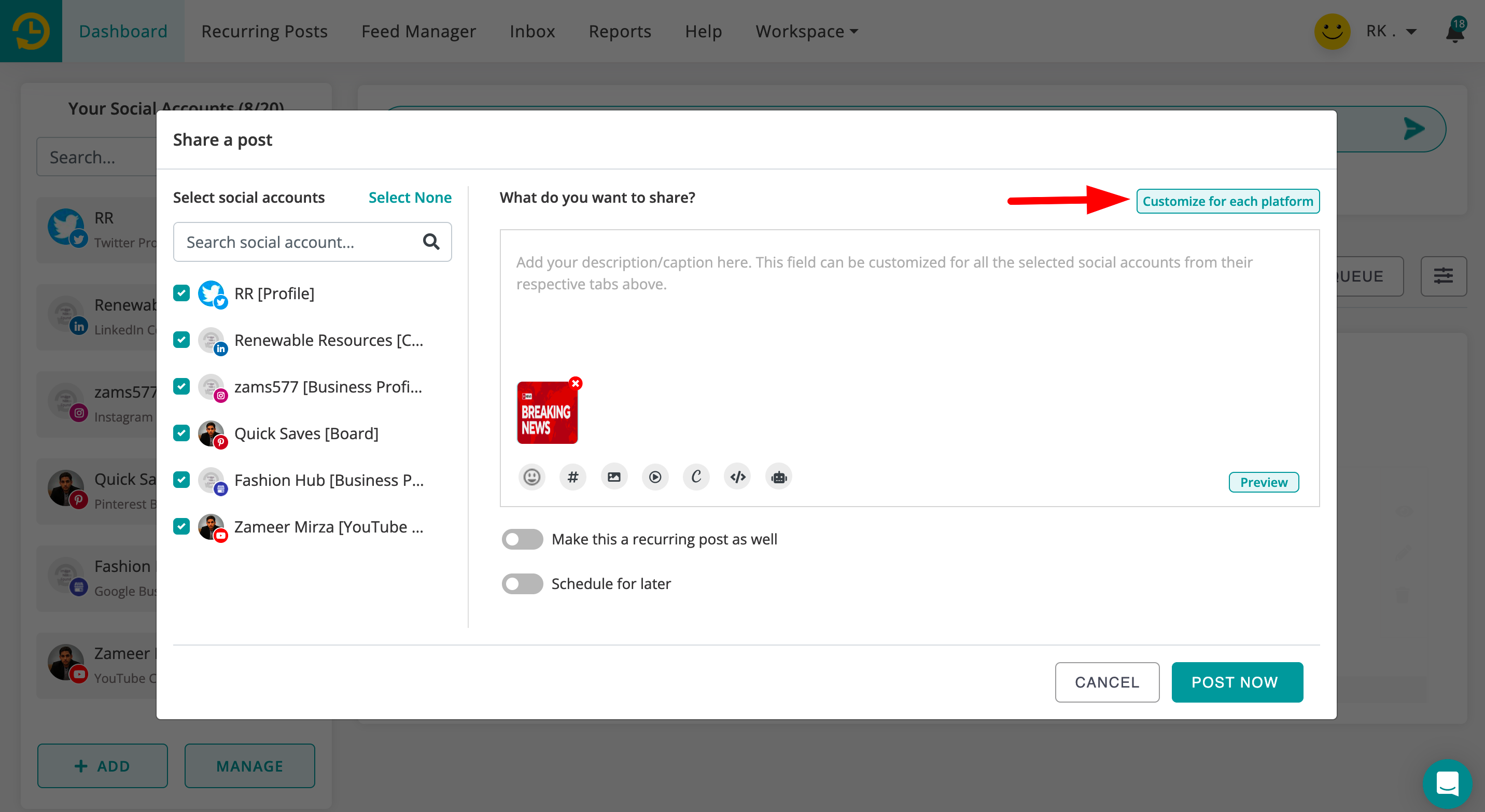The height and width of the screenshot is (812, 1485).
Task: Click the Fashion Hub Google Business avatar in modal
Action: [213, 481]
